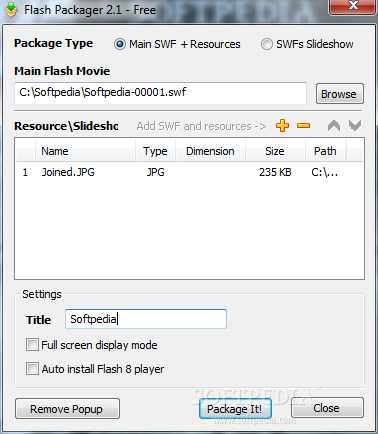
Task: Click the yellow plus add-resource icon
Action: coord(282,126)
